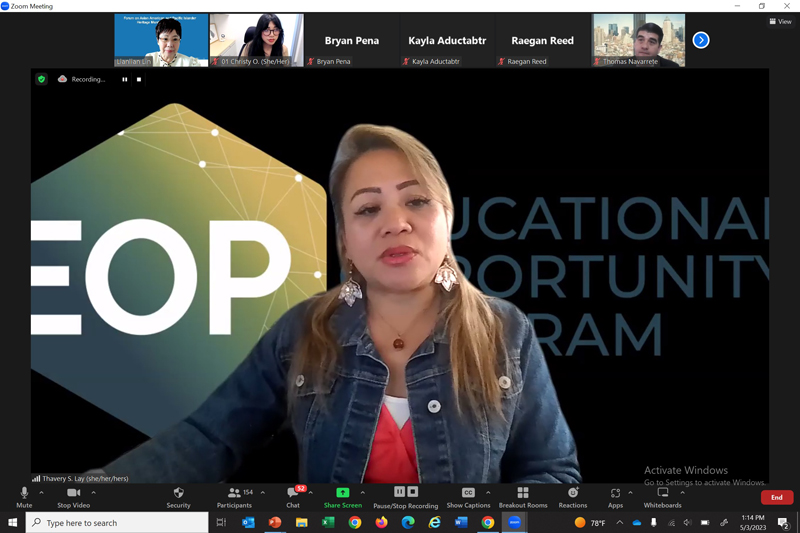Expand share options arrow beside Share Screen
This screenshot has height=533, width=800.
[x=363, y=493]
